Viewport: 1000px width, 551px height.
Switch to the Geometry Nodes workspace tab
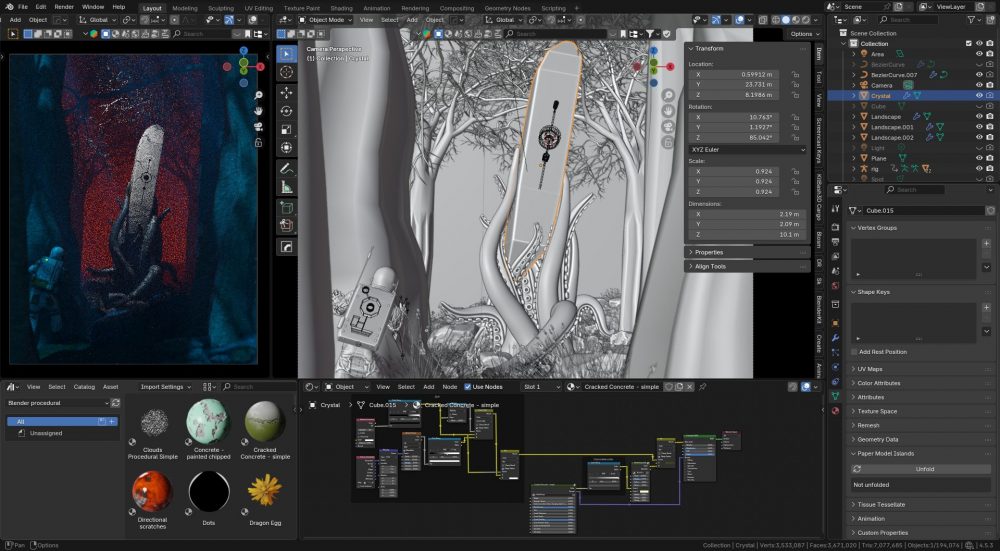[x=510, y=7]
